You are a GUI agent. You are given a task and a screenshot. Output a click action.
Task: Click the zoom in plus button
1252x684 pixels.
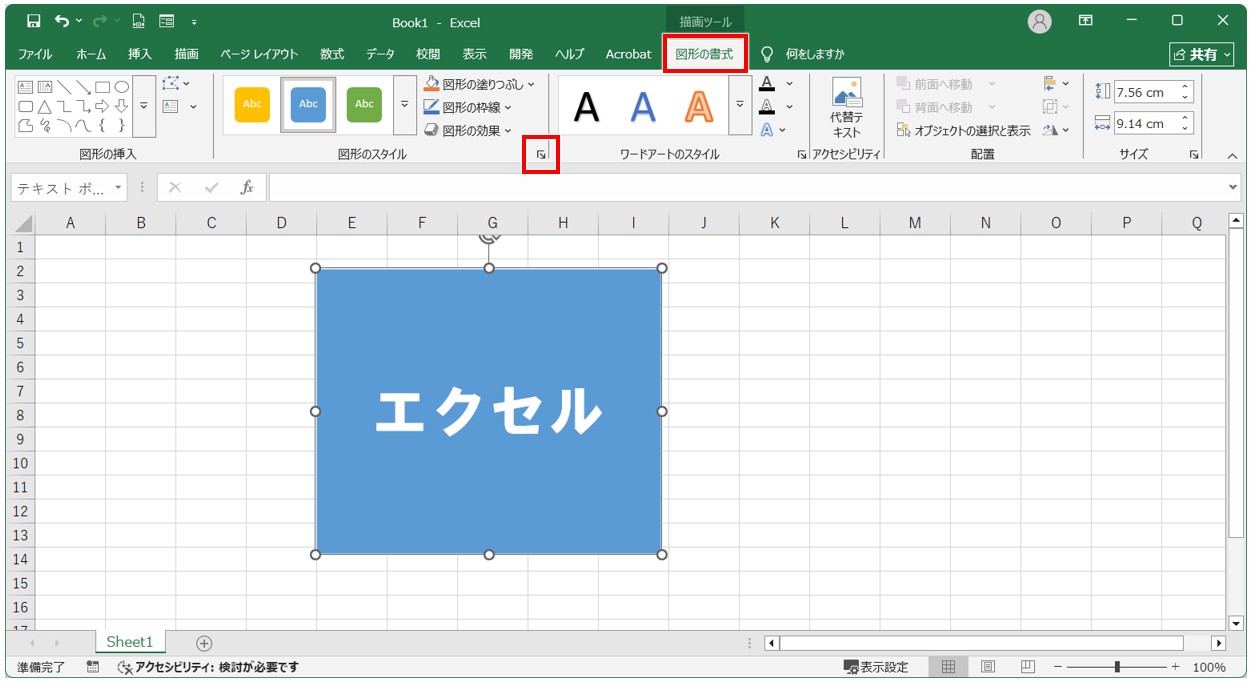[1175, 667]
